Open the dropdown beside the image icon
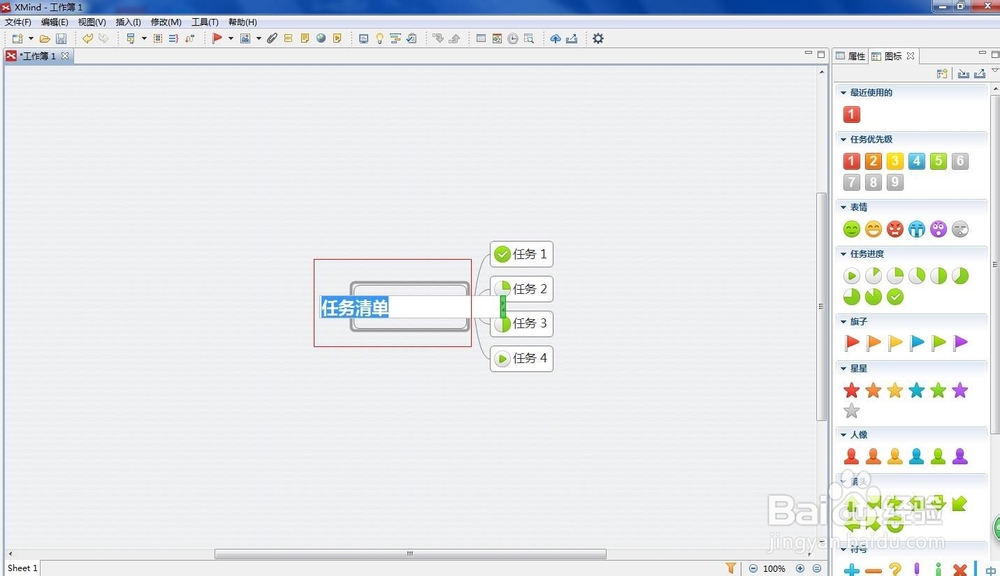This screenshot has width=1000, height=576. click(x=258, y=38)
